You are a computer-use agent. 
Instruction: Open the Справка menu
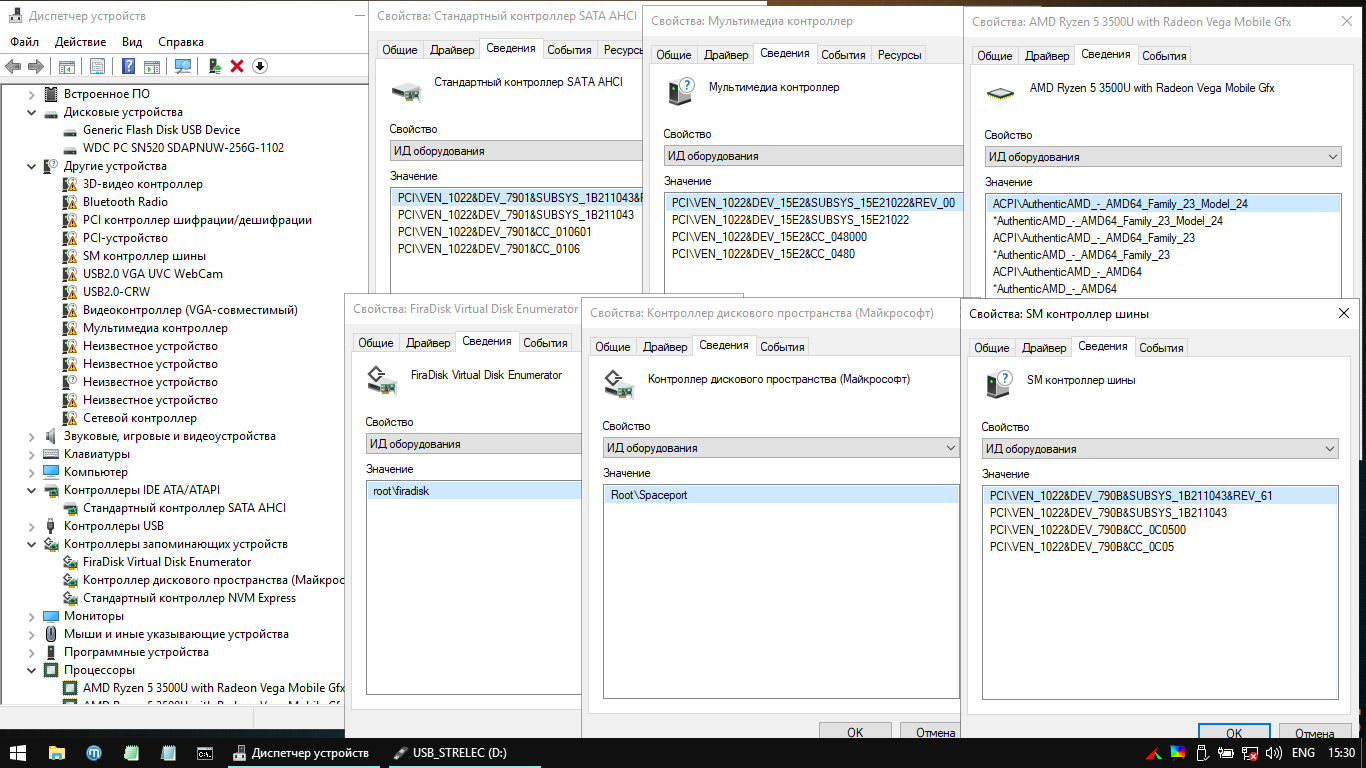(181, 42)
